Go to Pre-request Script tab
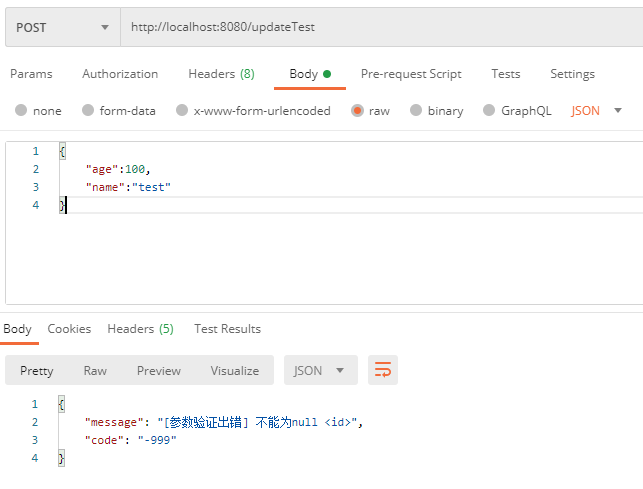 (x=411, y=74)
